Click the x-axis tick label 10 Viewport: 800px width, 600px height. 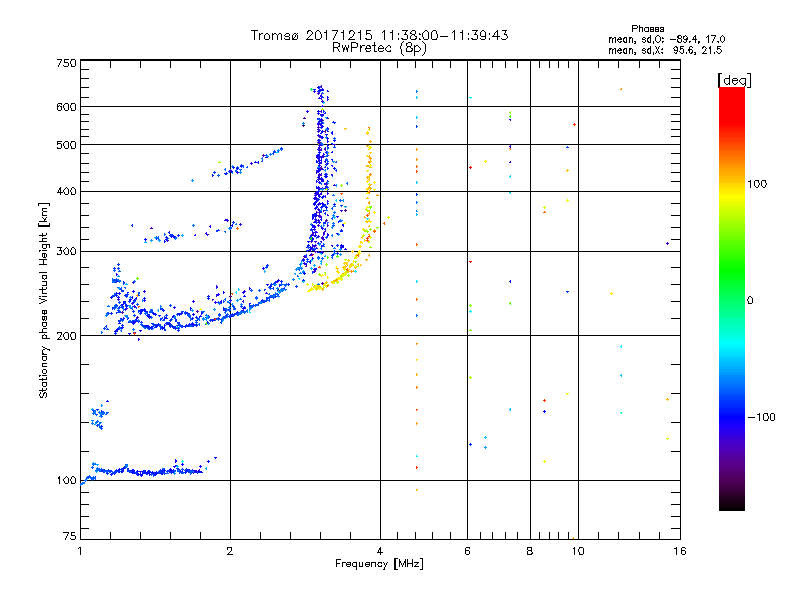pyautogui.click(x=578, y=551)
